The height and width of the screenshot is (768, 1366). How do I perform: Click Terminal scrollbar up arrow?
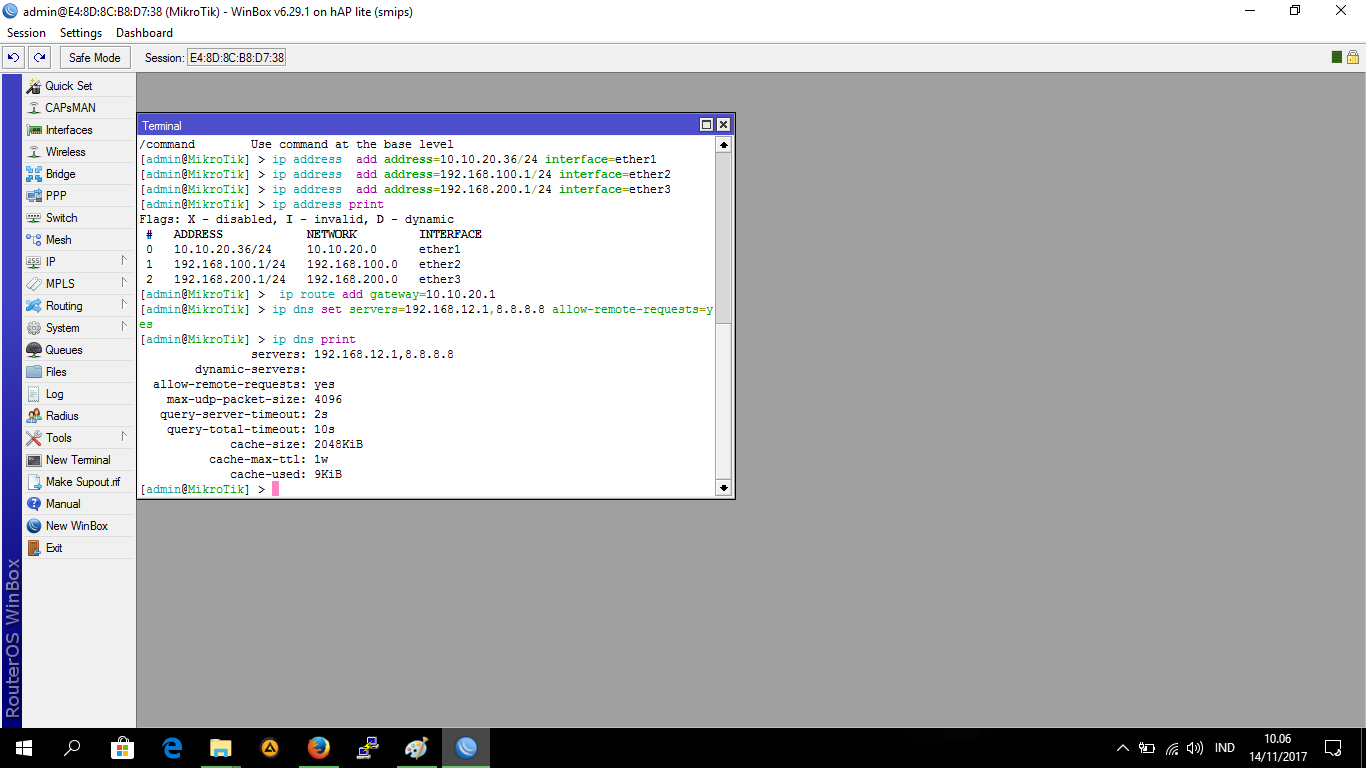tap(724, 145)
